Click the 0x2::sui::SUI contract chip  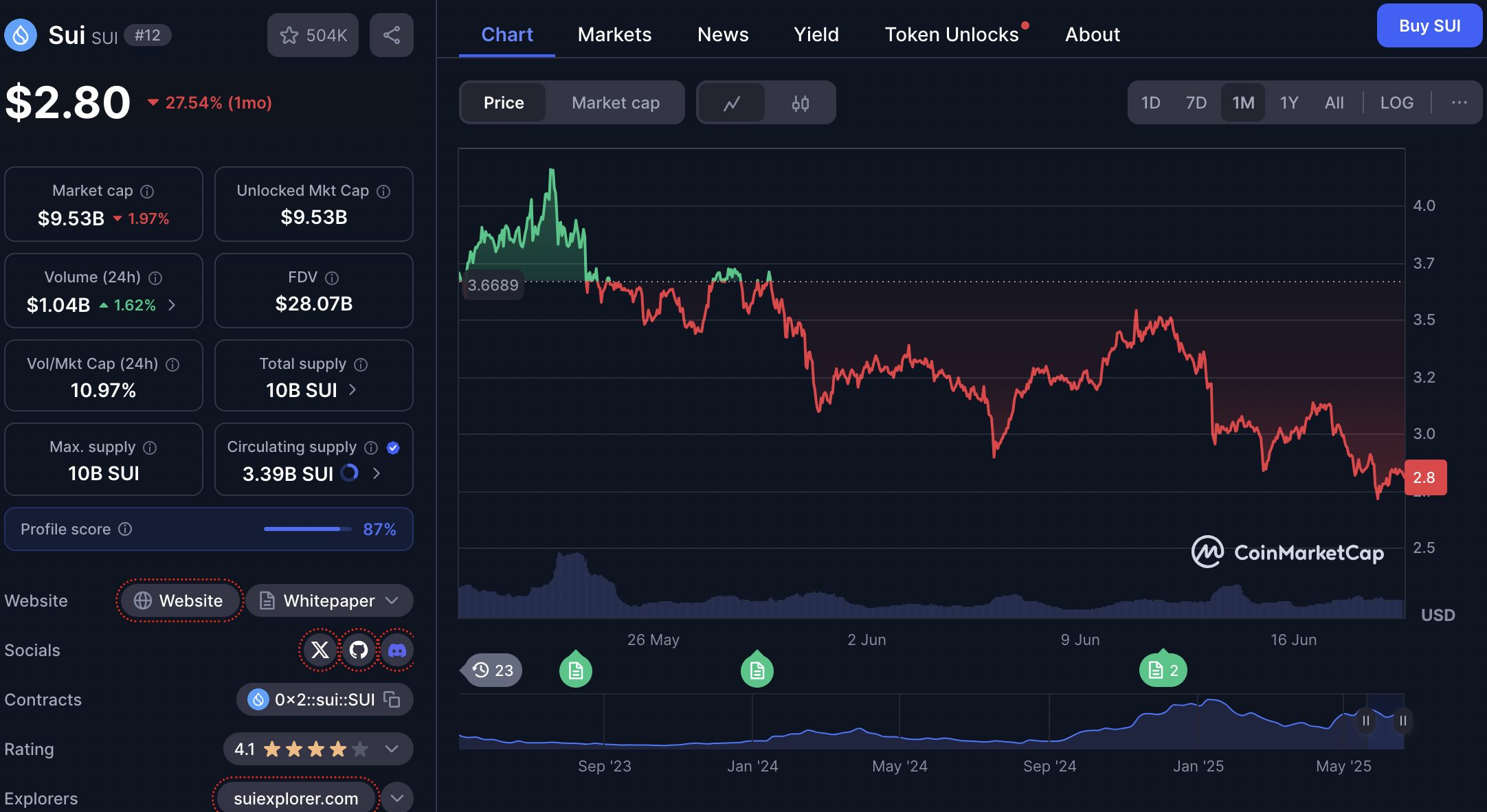pos(325,699)
